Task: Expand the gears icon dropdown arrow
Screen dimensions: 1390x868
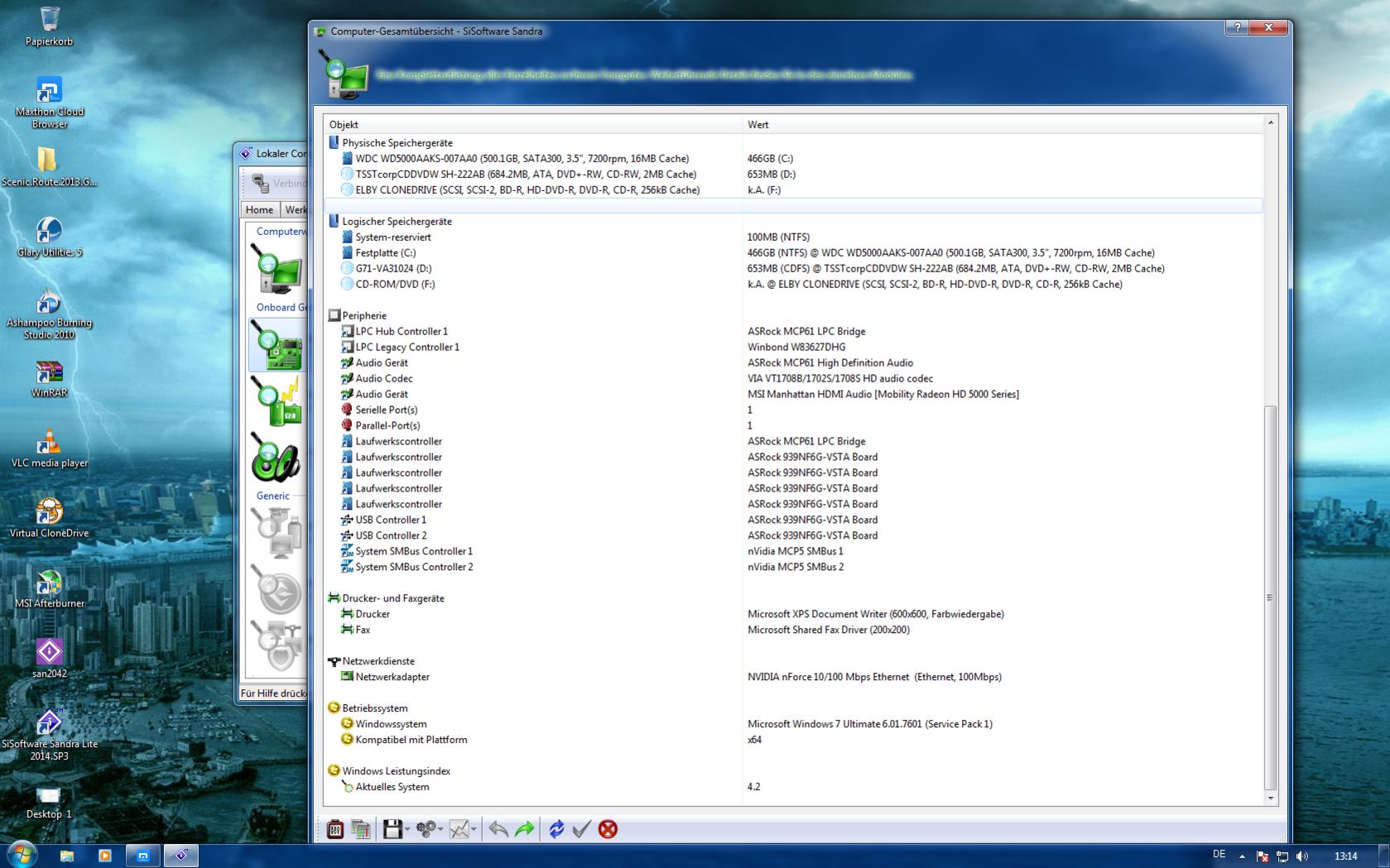Action: [440, 829]
